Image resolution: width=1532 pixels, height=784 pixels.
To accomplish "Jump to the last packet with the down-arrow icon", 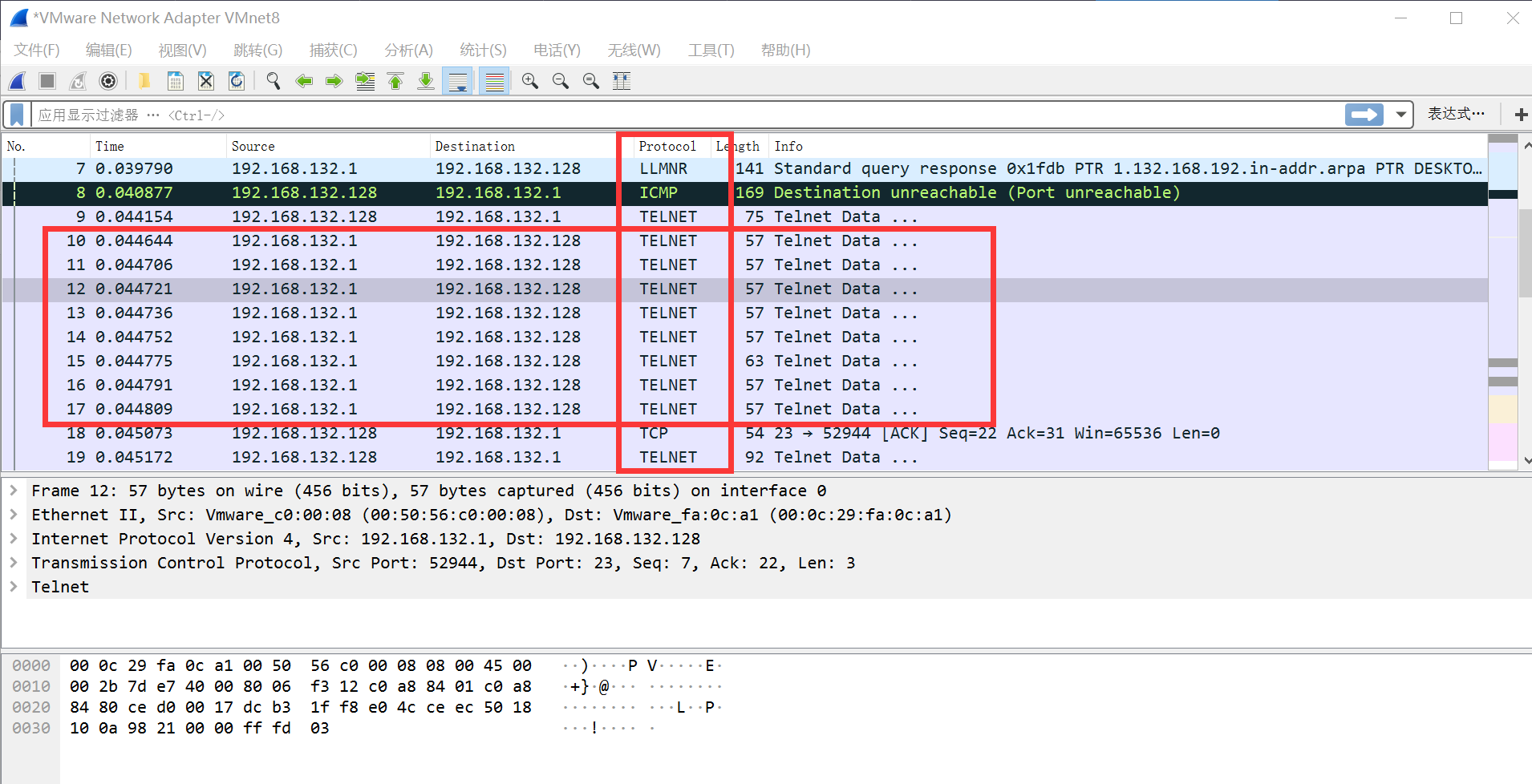I will point(426,80).
